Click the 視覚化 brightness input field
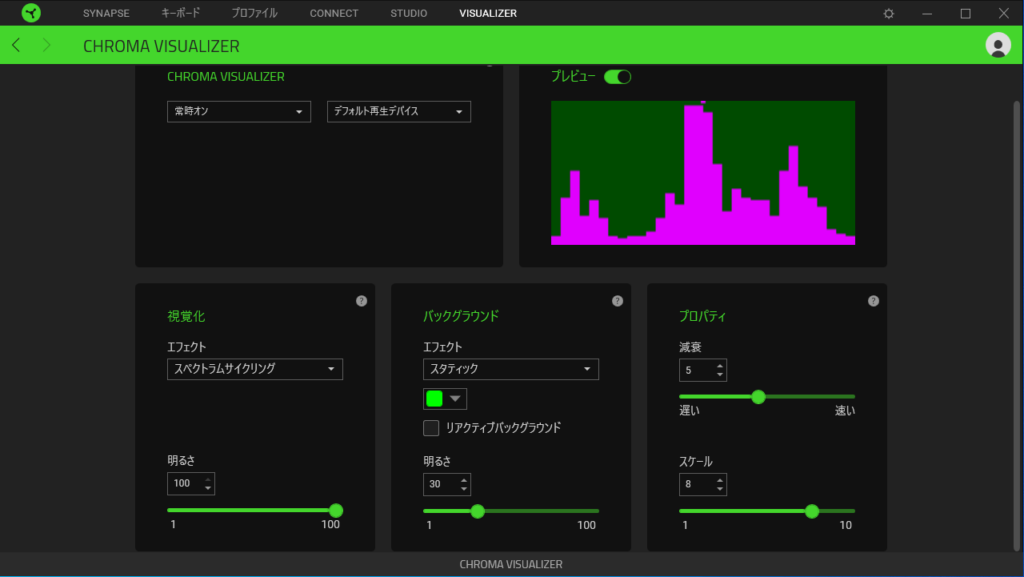The image size is (1024, 577). [191, 484]
